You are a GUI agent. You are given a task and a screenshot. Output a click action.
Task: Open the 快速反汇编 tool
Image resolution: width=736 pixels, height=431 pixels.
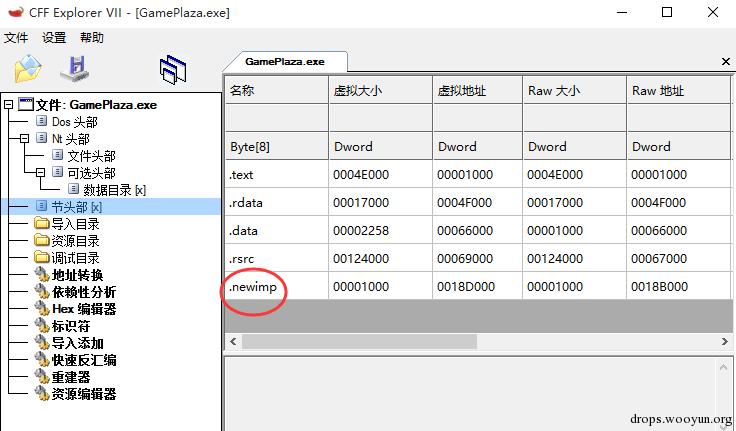click(84, 360)
